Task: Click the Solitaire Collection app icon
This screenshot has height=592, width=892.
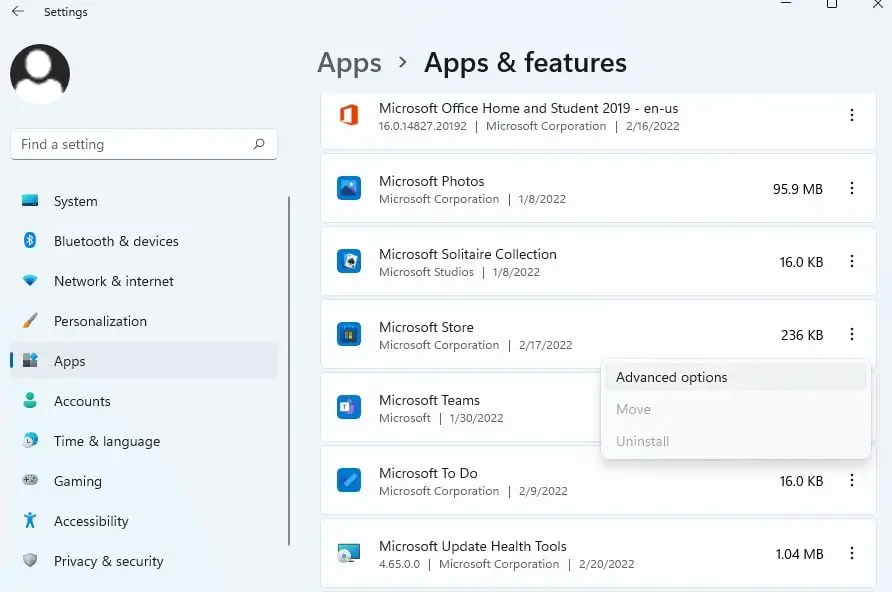Action: [349, 261]
